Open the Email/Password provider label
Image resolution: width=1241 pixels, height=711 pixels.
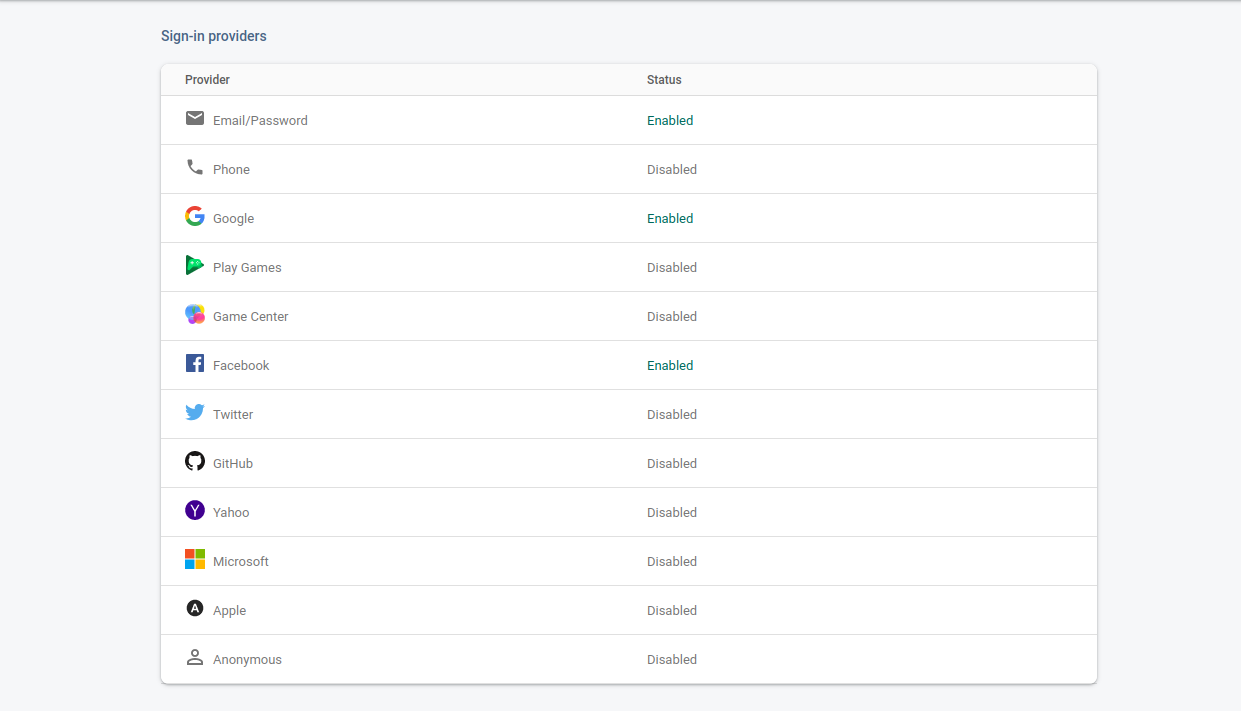(x=260, y=120)
